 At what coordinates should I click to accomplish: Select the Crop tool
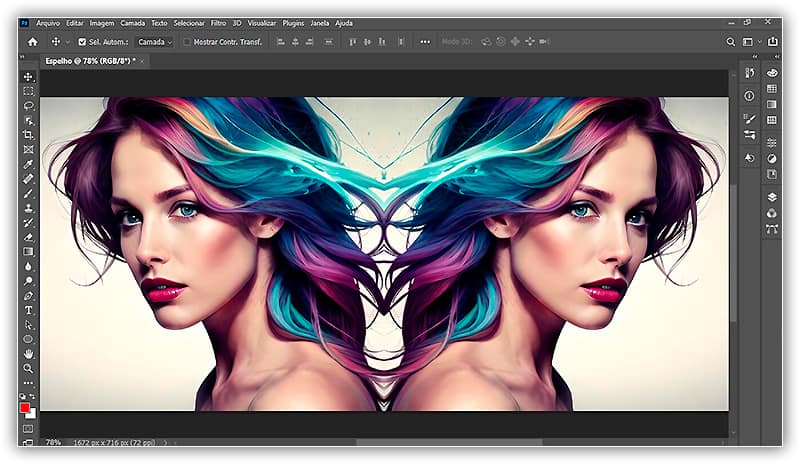tap(28, 135)
